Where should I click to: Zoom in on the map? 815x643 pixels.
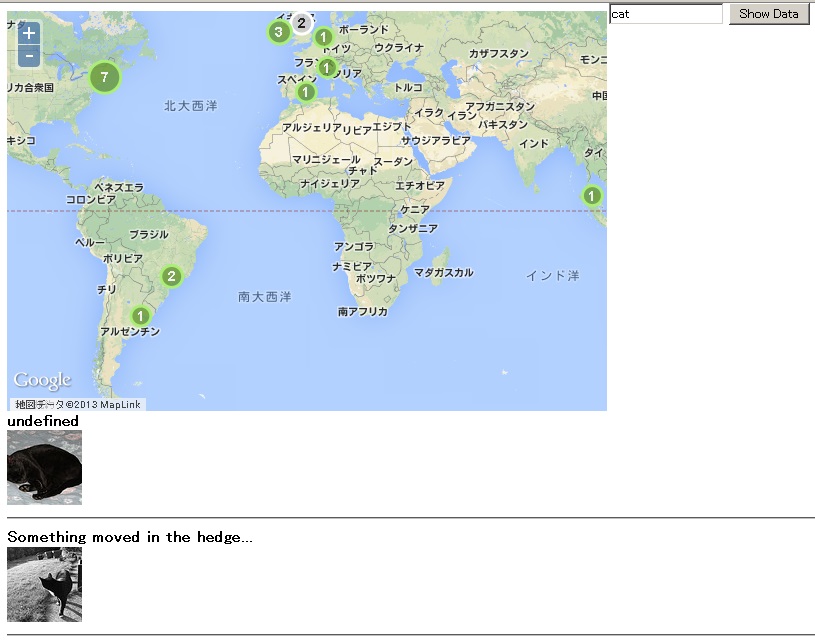pos(30,33)
